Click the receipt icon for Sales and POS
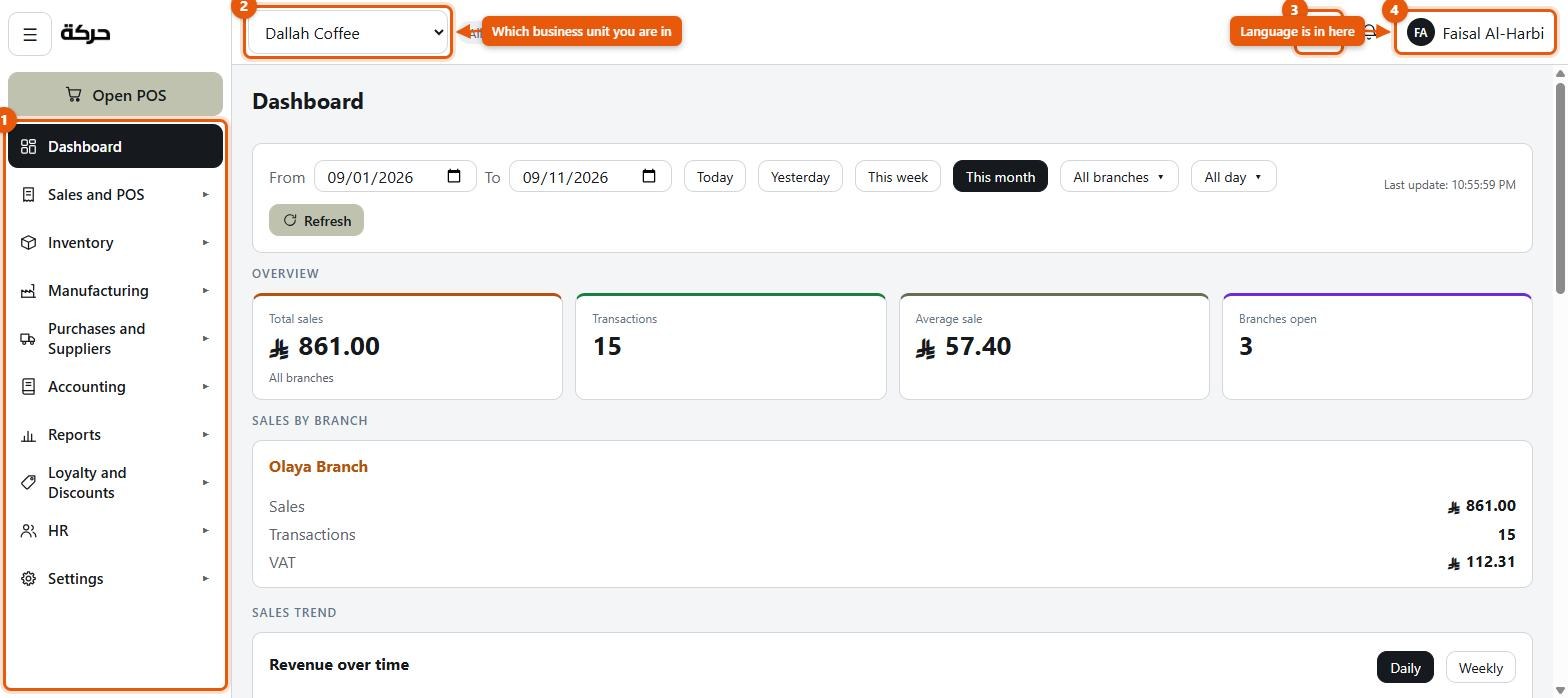The image size is (1568, 698). (28, 195)
